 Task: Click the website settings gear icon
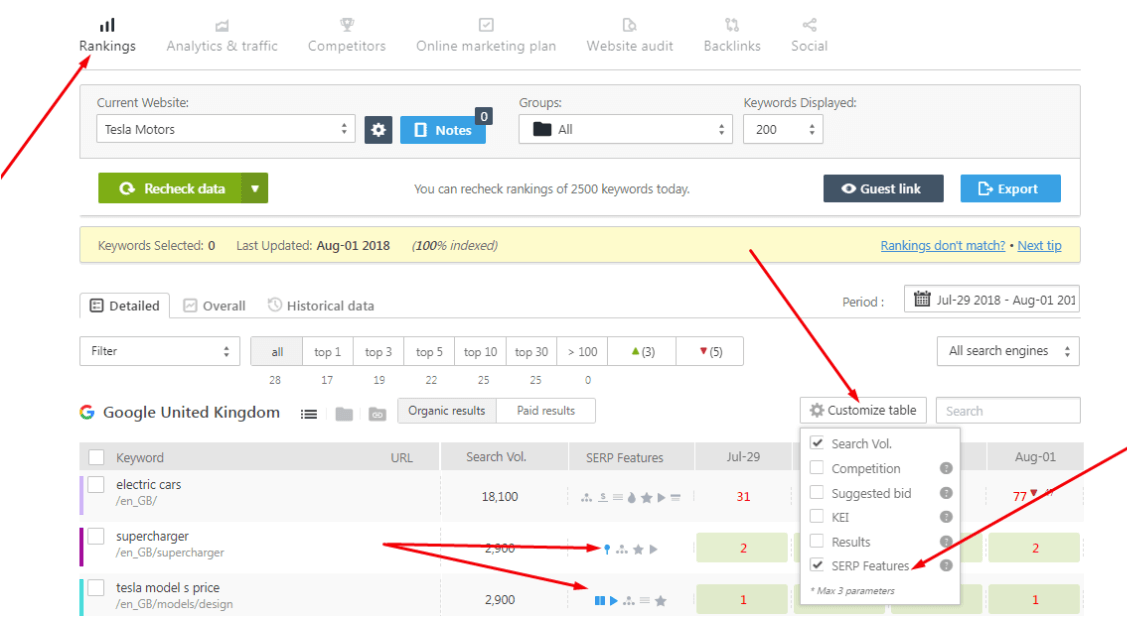point(378,130)
